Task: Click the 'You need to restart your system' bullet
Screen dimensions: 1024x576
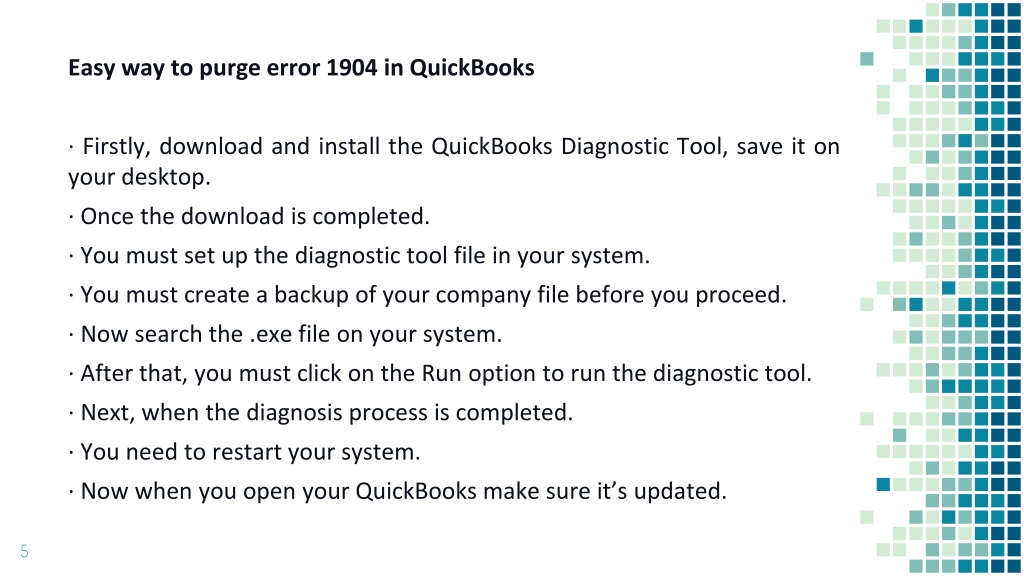Action: pyautogui.click(x=244, y=451)
